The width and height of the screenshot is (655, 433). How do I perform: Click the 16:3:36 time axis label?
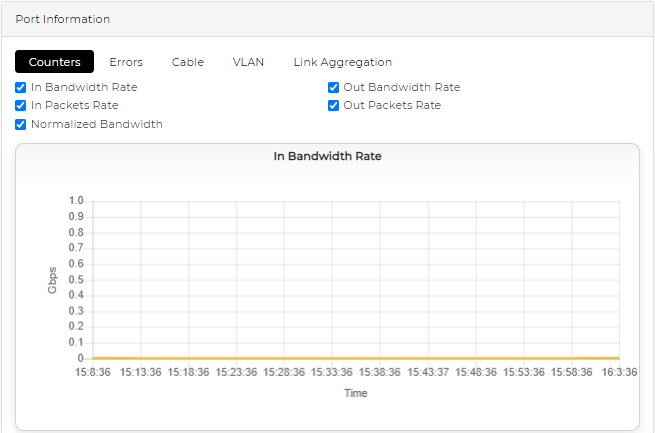(618, 373)
